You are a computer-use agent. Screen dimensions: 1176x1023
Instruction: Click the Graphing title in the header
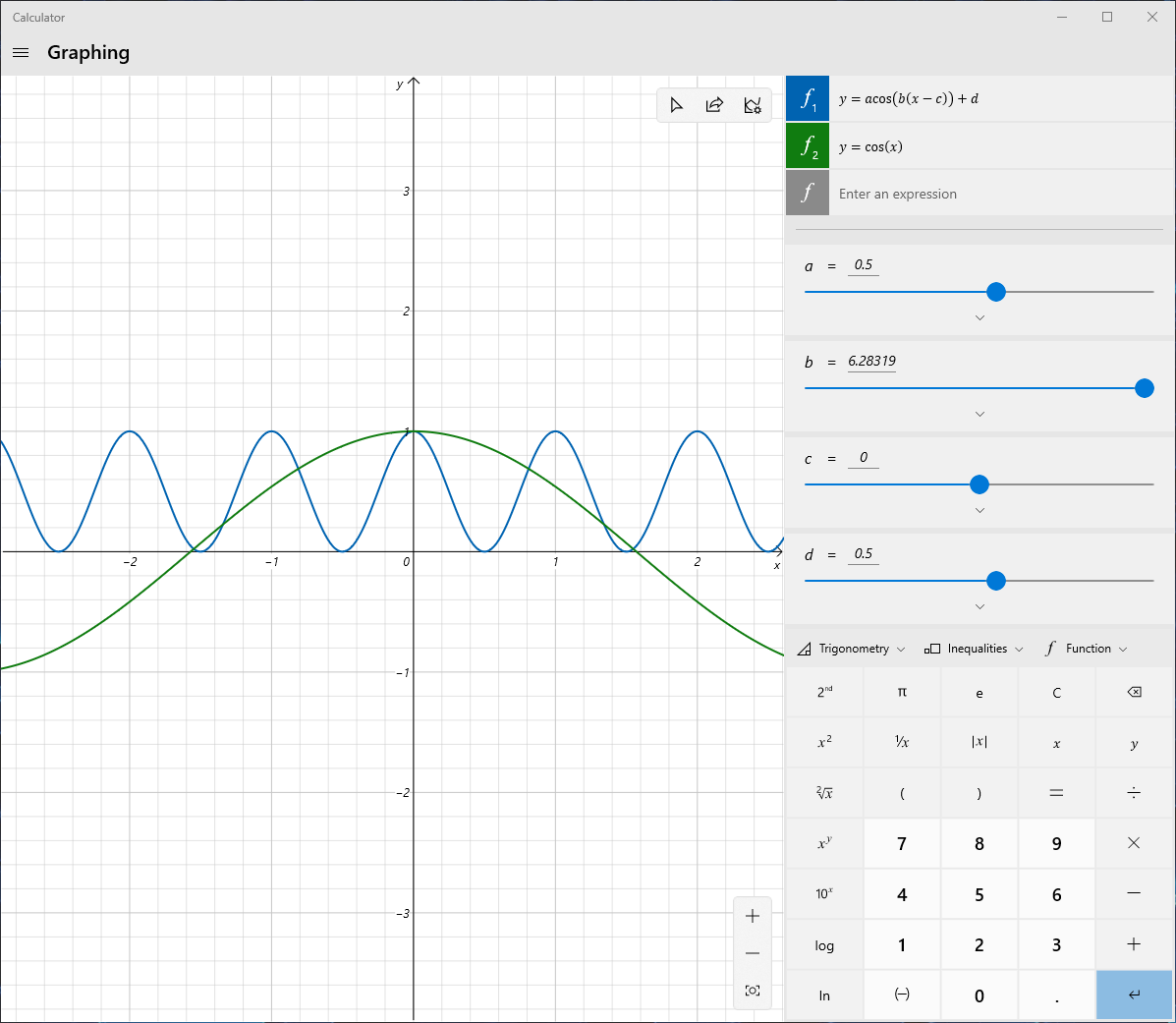(x=88, y=52)
